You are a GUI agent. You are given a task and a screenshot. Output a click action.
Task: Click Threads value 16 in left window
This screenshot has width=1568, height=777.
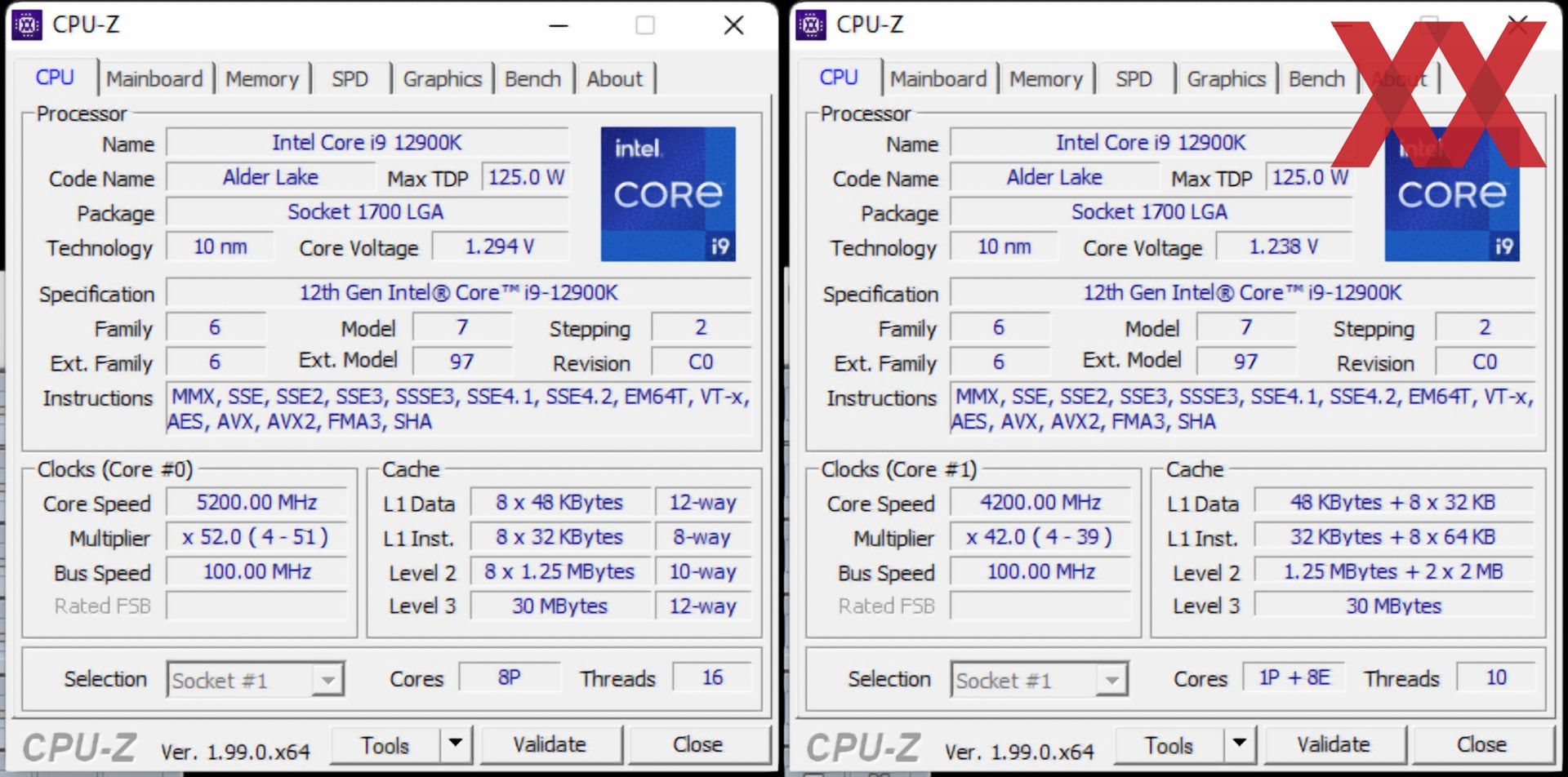click(x=712, y=677)
